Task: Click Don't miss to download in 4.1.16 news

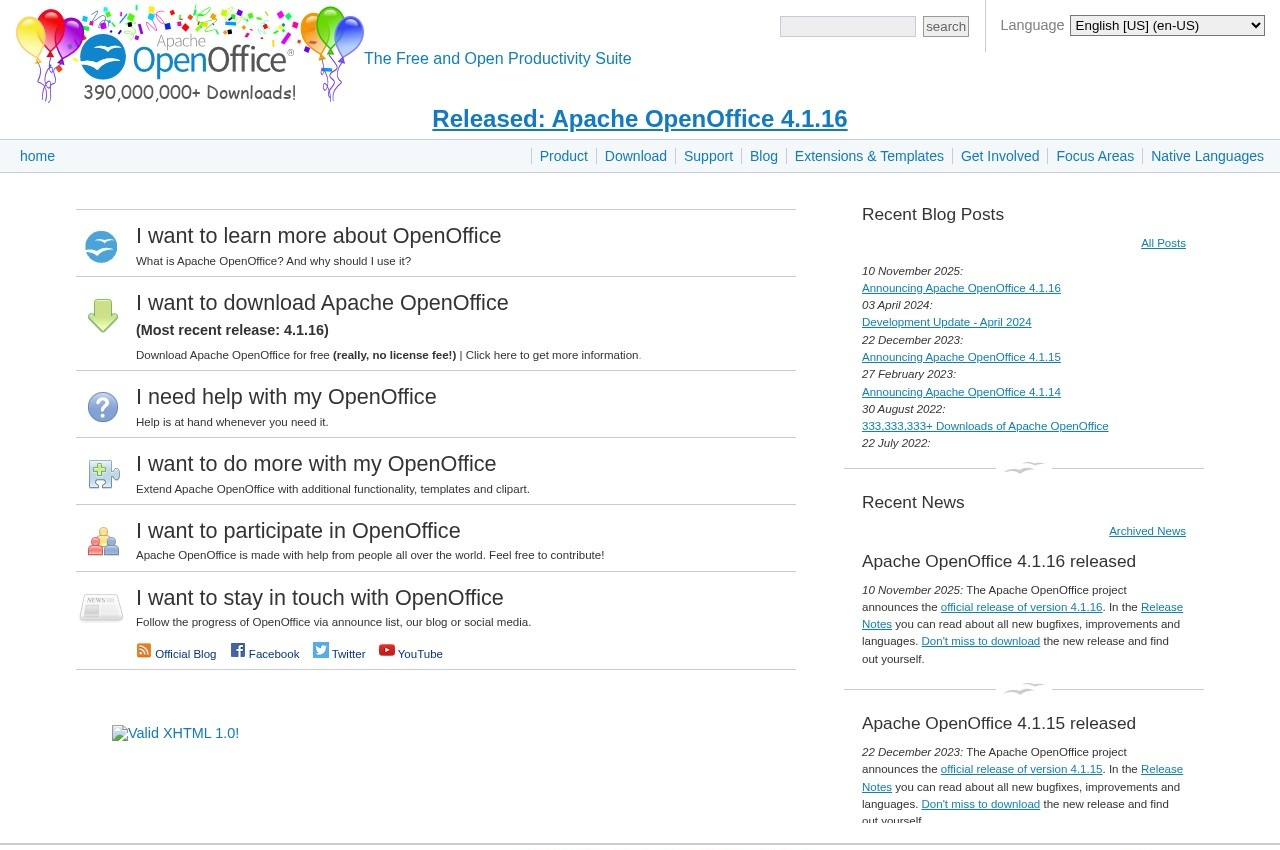Action: 980,641
